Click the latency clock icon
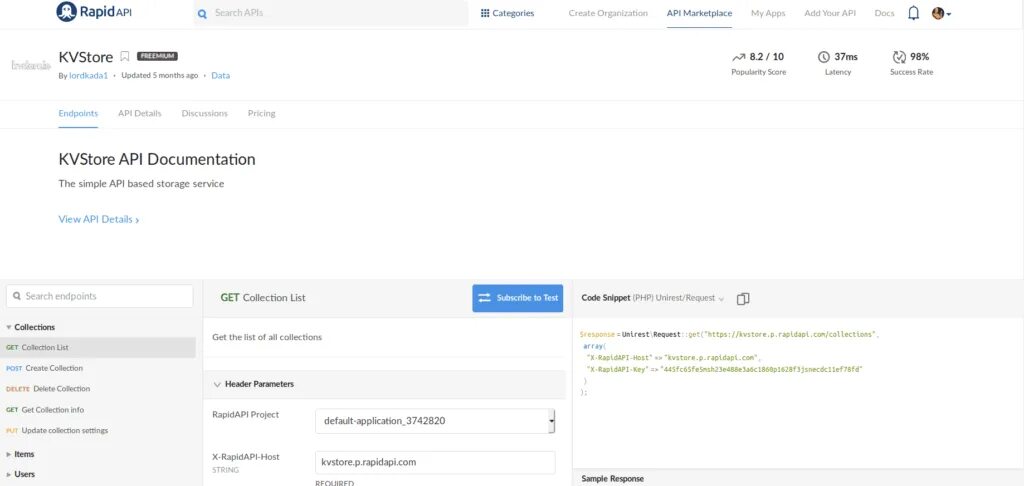The image size is (1024, 486). pos(824,57)
